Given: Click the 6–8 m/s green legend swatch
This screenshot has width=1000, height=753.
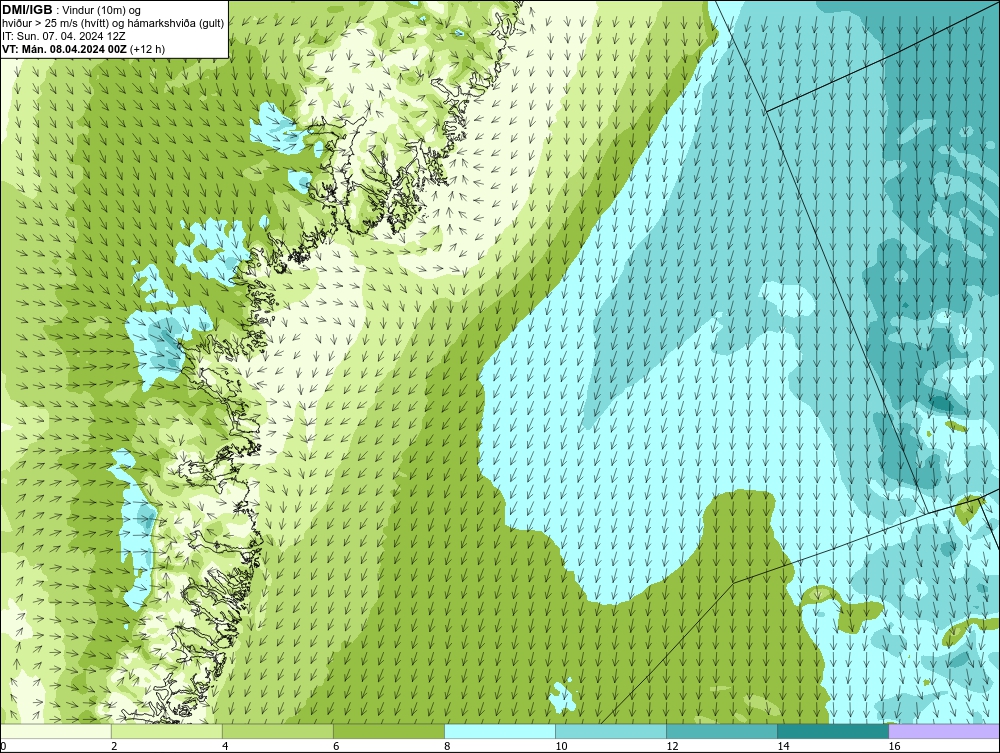Looking at the screenshot, I should click(389, 731).
